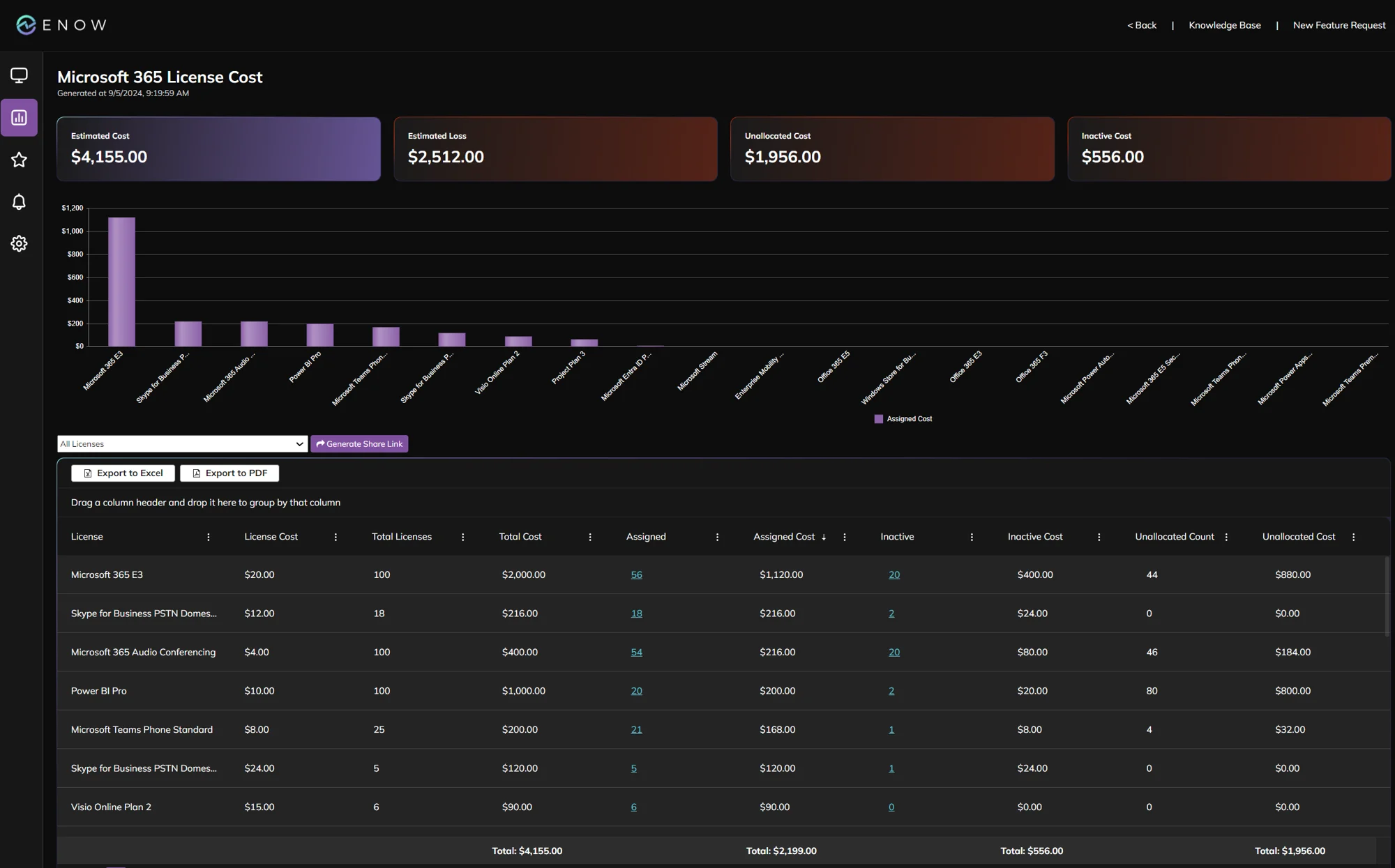Click the Total: $4,155.00 footer value
This screenshot has width=1395, height=868.
tap(527, 851)
